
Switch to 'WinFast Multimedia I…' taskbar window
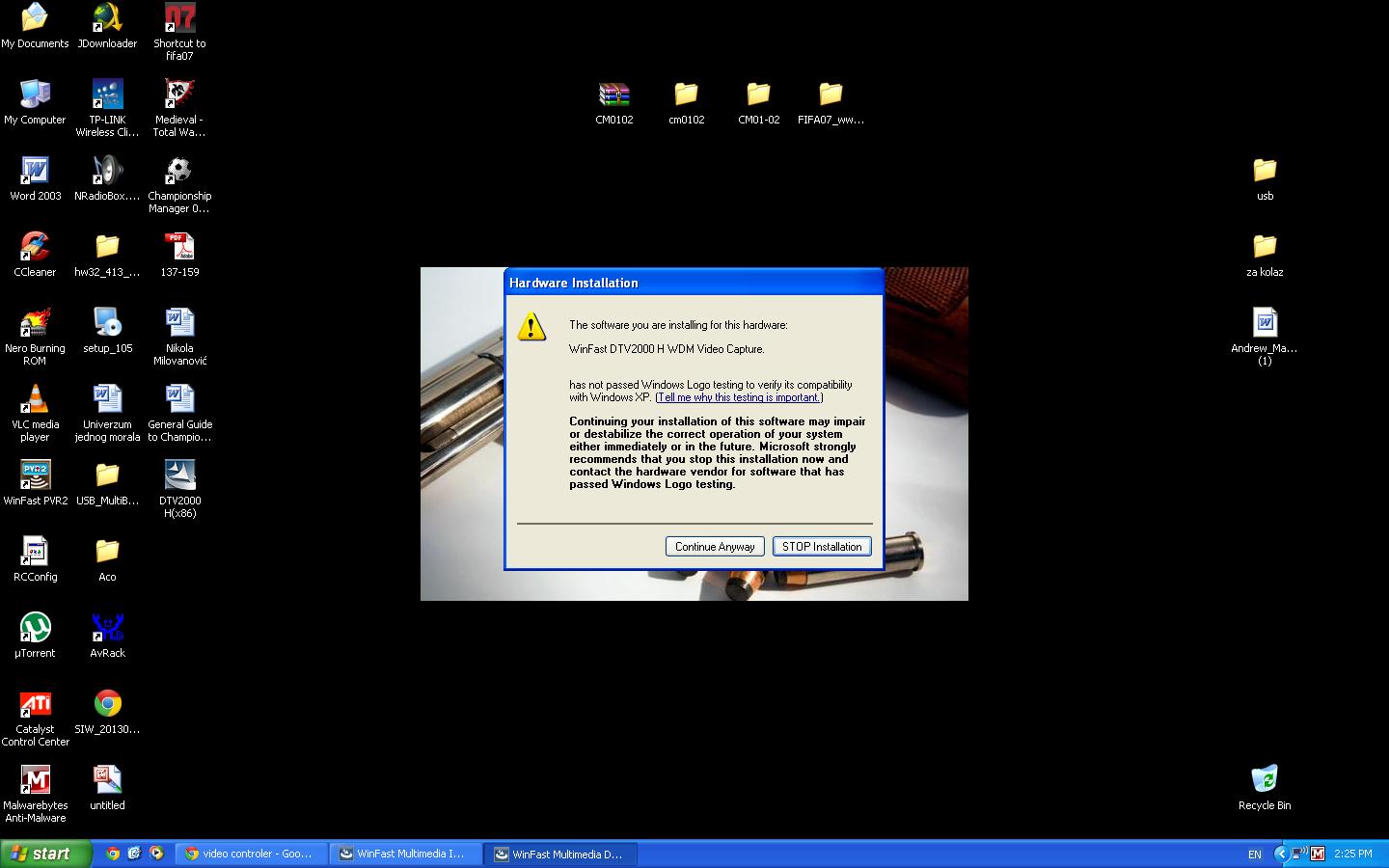click(405, 854)
